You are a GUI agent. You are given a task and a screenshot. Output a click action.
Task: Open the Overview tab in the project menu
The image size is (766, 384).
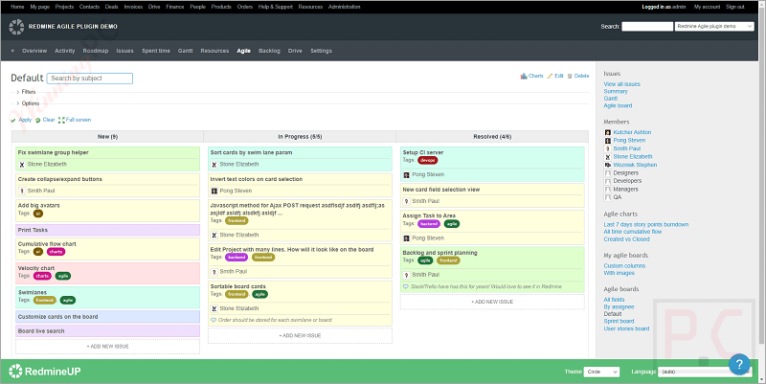(34, 51)
